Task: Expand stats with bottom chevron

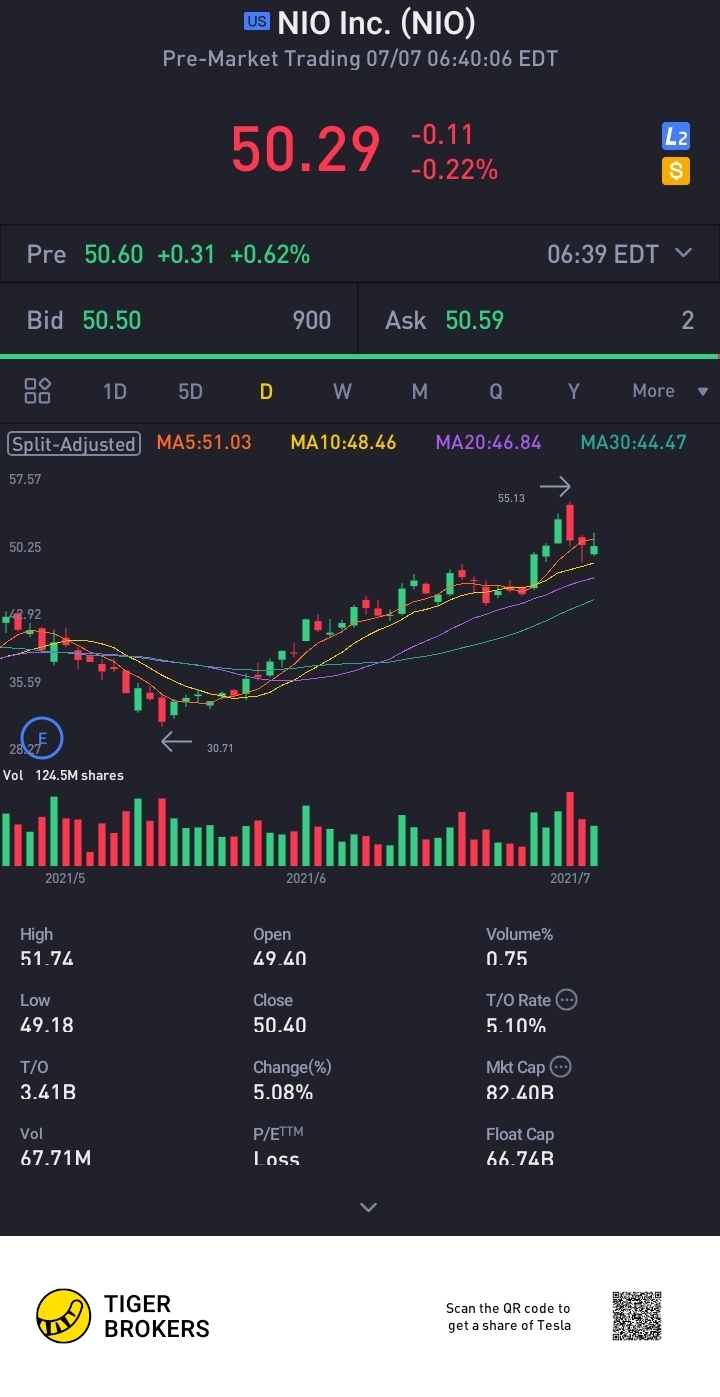Action: pos(368,1207)
